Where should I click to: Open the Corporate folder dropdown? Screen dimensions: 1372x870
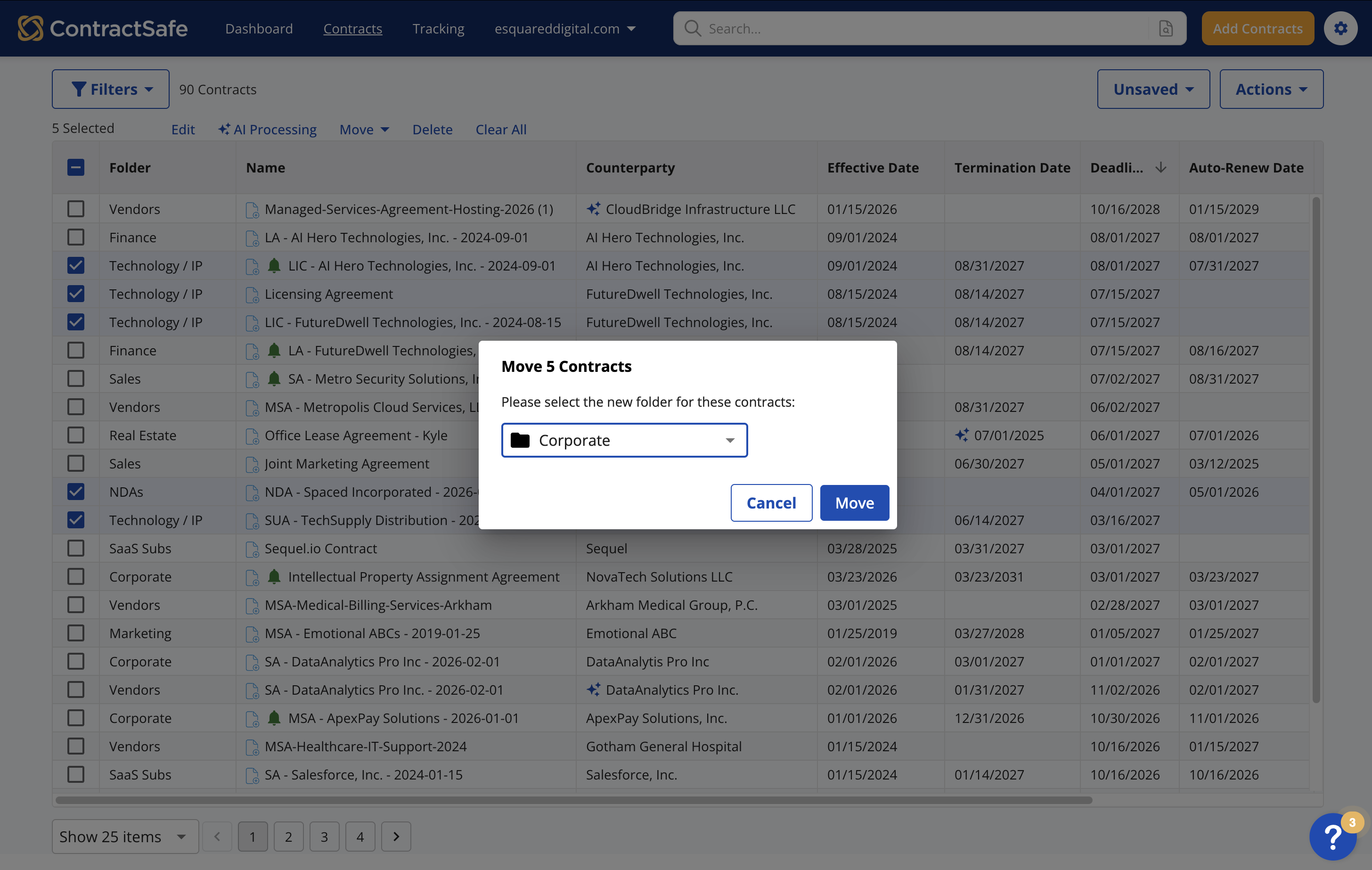[x=624, y=440]
